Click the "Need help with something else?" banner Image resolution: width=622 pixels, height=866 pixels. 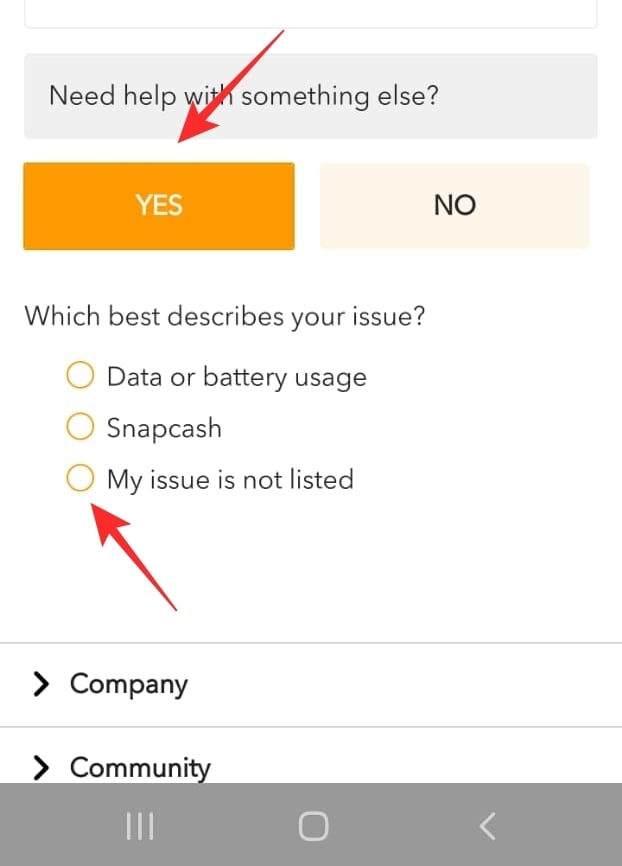pyautogui.click(x=310, y=96)
